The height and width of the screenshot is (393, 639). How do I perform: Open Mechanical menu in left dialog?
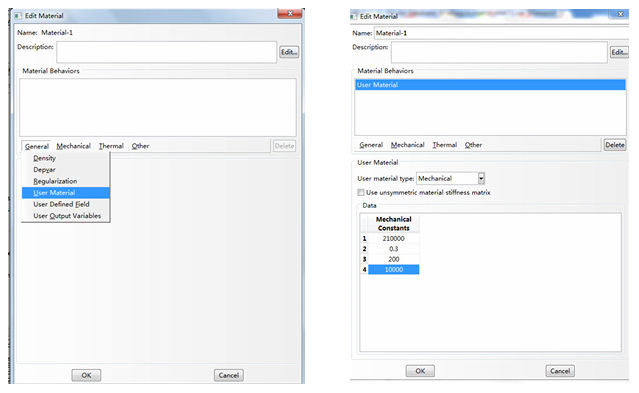point(73,146)
